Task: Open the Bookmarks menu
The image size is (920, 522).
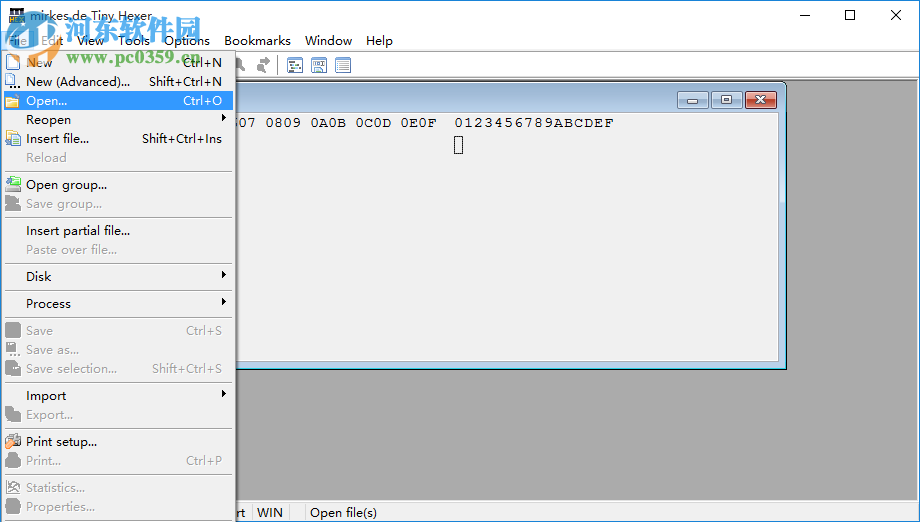Action: coord(257,41)
